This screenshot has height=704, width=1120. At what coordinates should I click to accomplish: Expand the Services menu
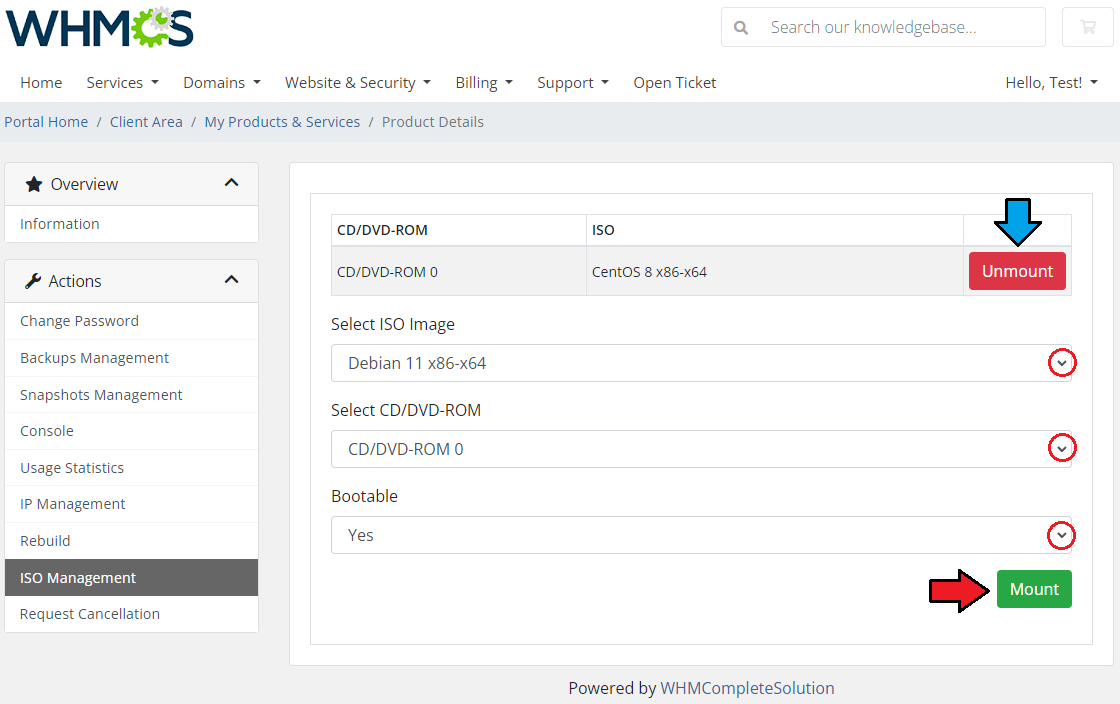coord(122,83)
